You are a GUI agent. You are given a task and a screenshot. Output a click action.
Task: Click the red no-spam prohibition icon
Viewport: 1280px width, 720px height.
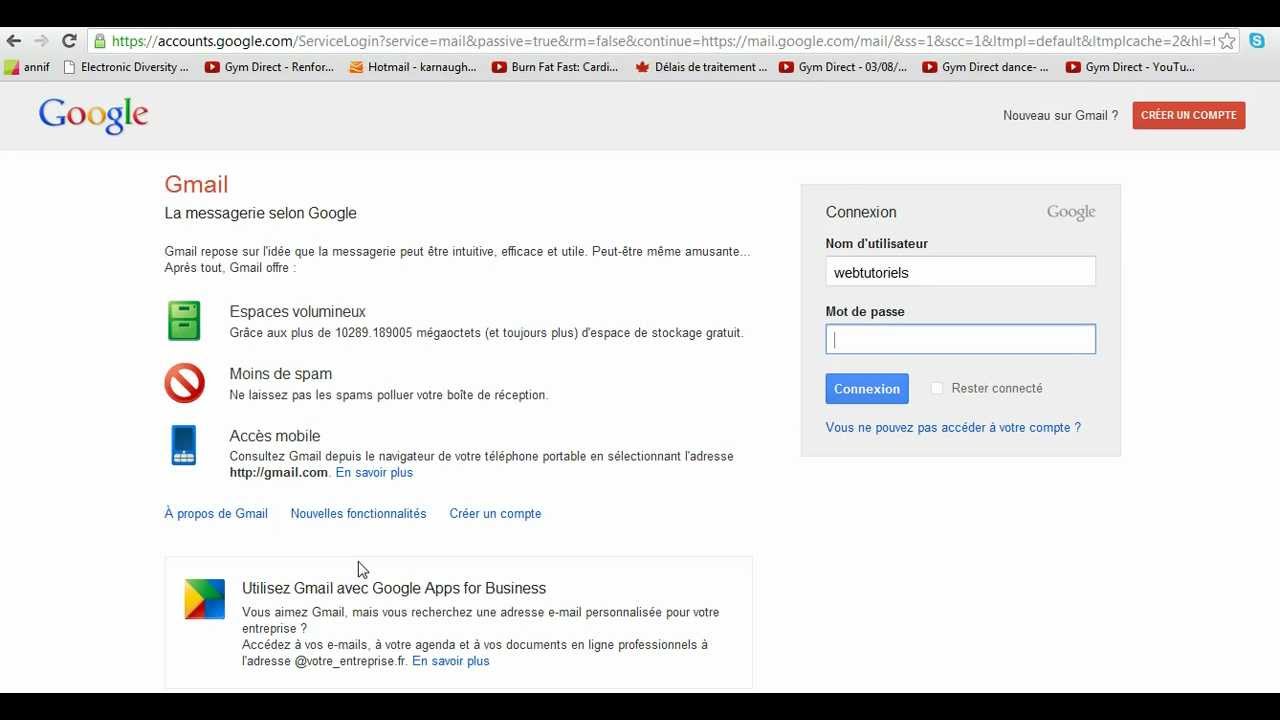184,383
